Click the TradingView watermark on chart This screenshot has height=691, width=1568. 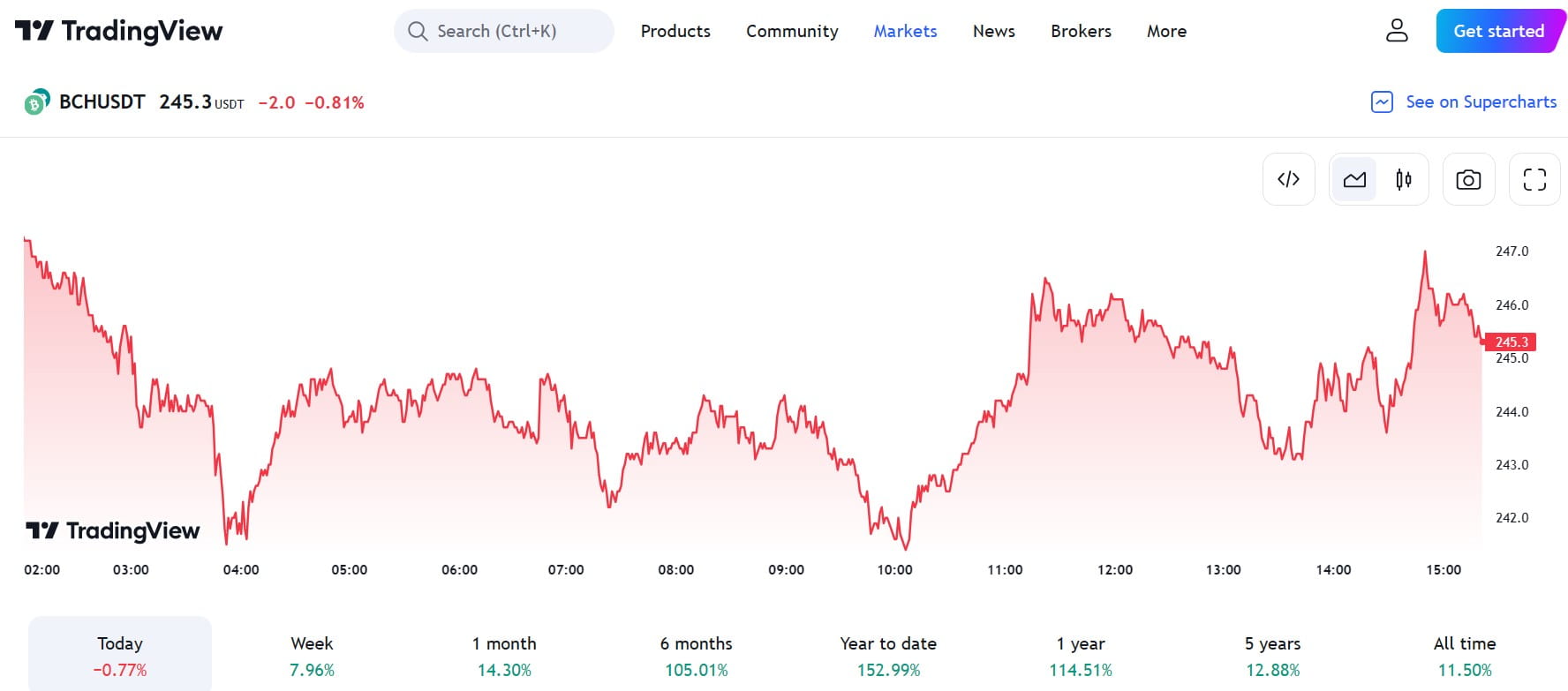tap(113, 530)
